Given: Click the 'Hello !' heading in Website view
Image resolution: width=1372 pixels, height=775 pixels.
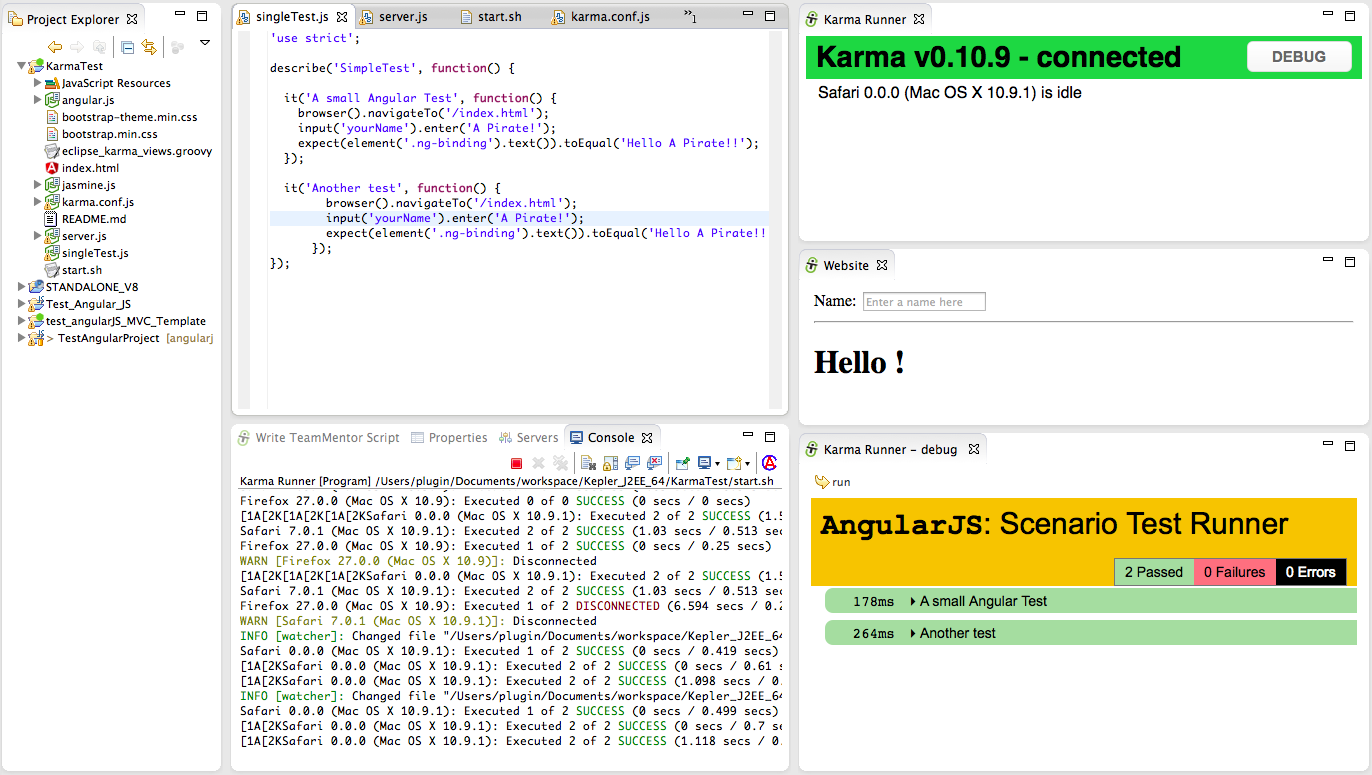Looking at the screenshot, I should (860, 362).
